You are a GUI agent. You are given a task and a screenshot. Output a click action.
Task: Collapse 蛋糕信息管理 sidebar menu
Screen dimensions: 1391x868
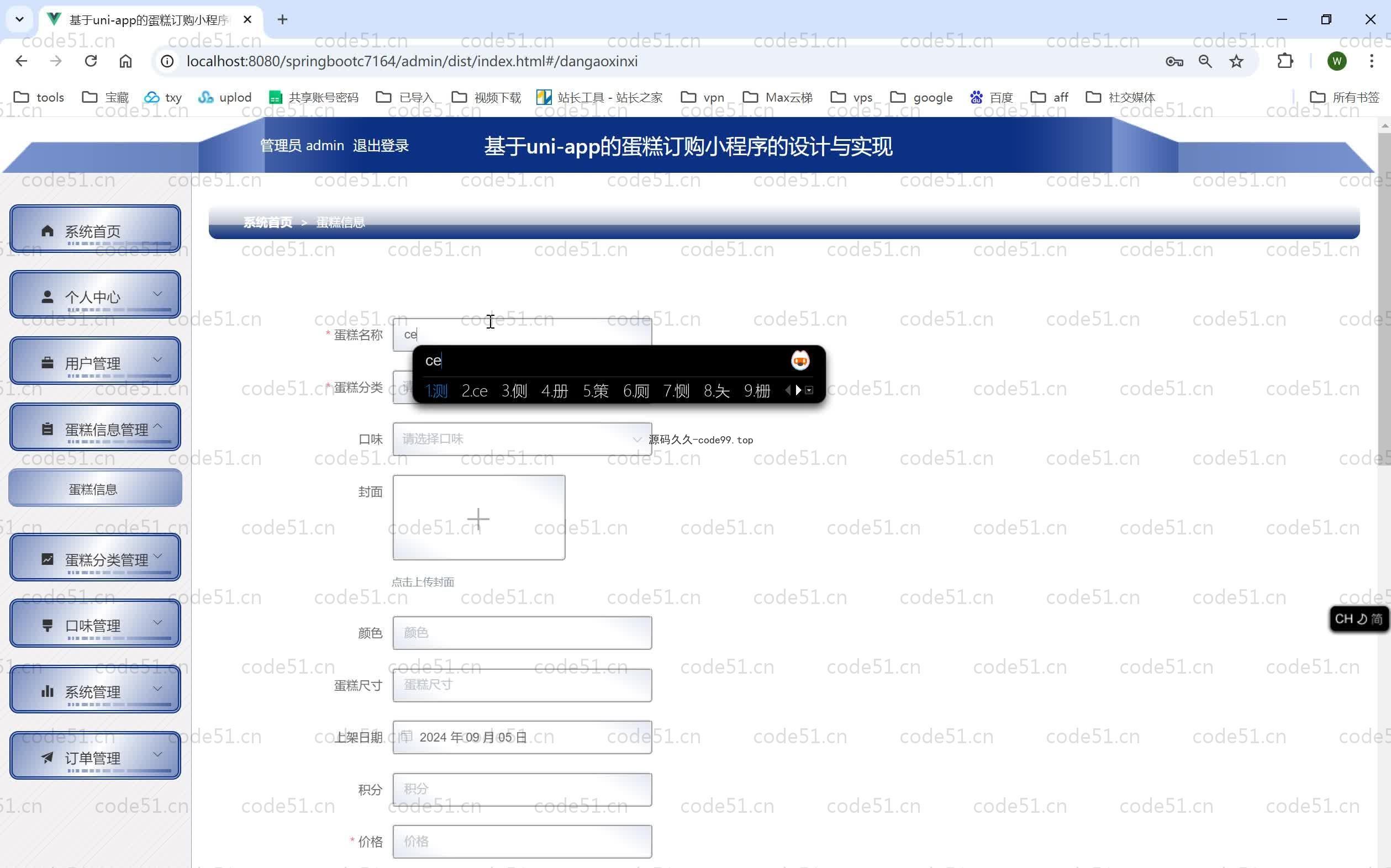click(x=96, y=427)
